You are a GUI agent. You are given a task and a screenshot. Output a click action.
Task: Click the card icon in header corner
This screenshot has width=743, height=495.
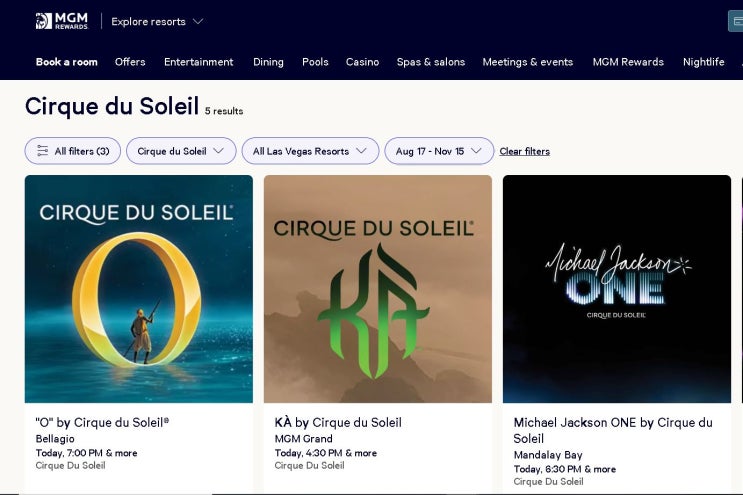coord(736,21)
